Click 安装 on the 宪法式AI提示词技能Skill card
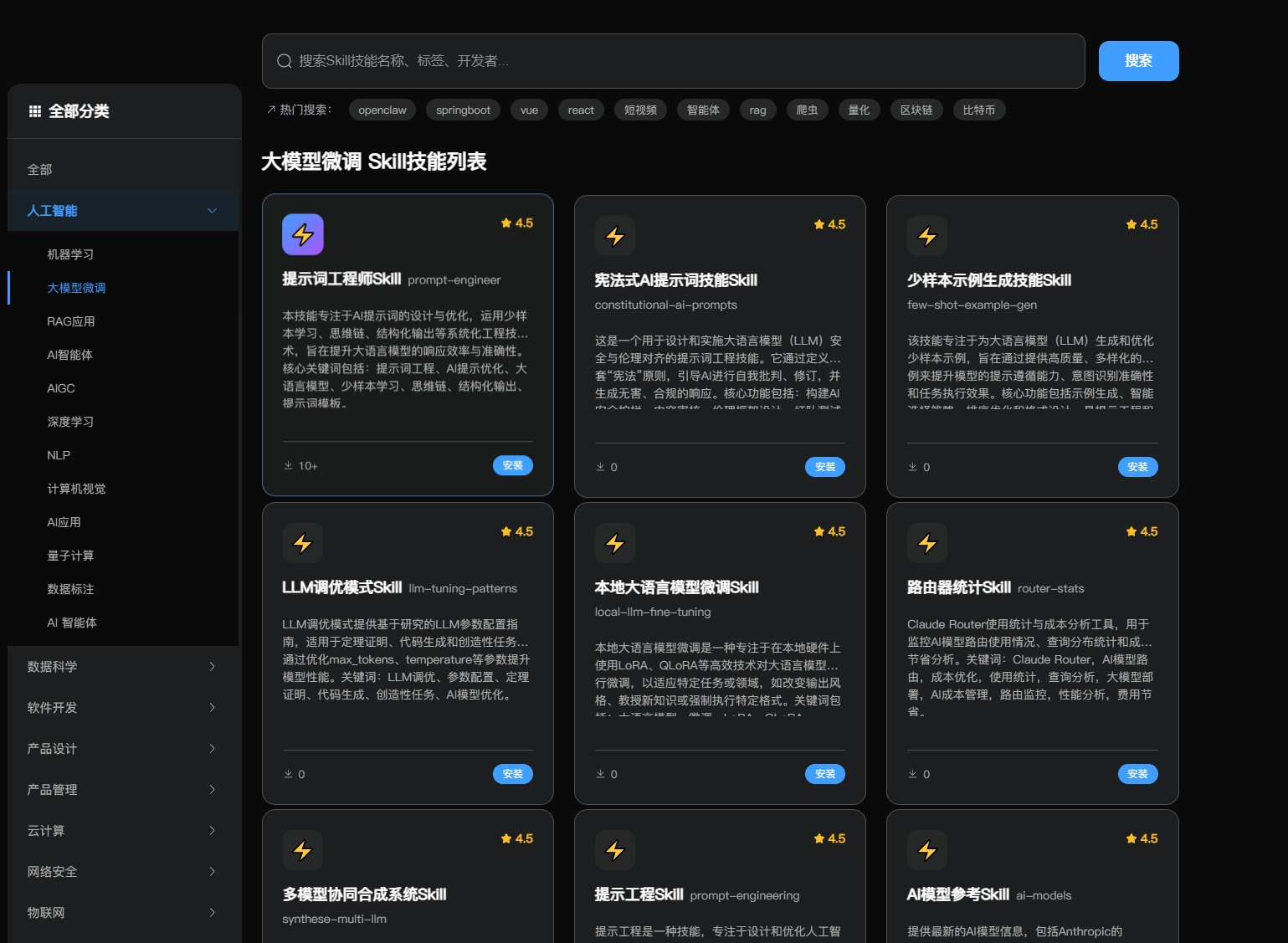1288x943 pixels. [824, 467]
